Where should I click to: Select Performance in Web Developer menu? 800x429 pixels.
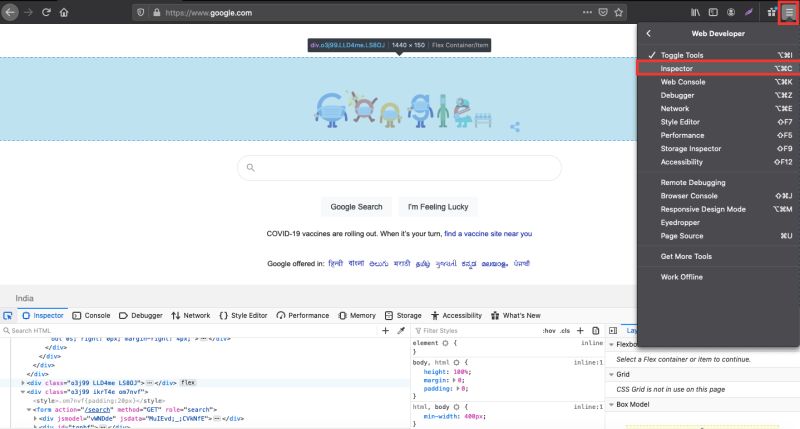coord(719,135)
